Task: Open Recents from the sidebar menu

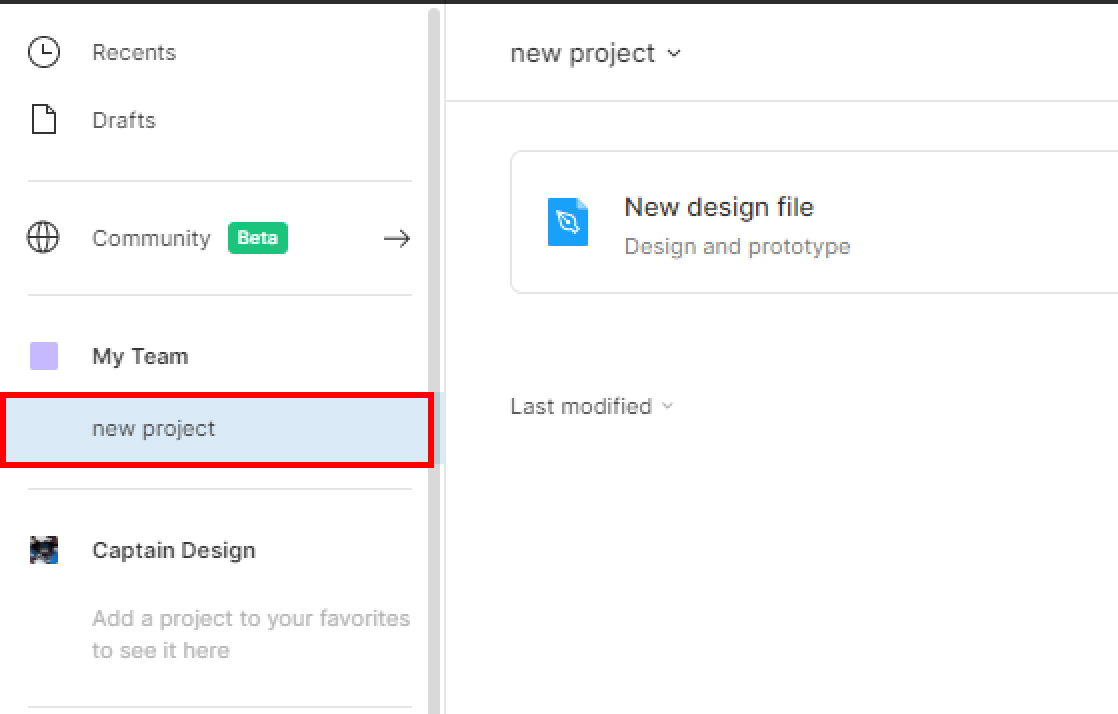Action: pos(133,52)
